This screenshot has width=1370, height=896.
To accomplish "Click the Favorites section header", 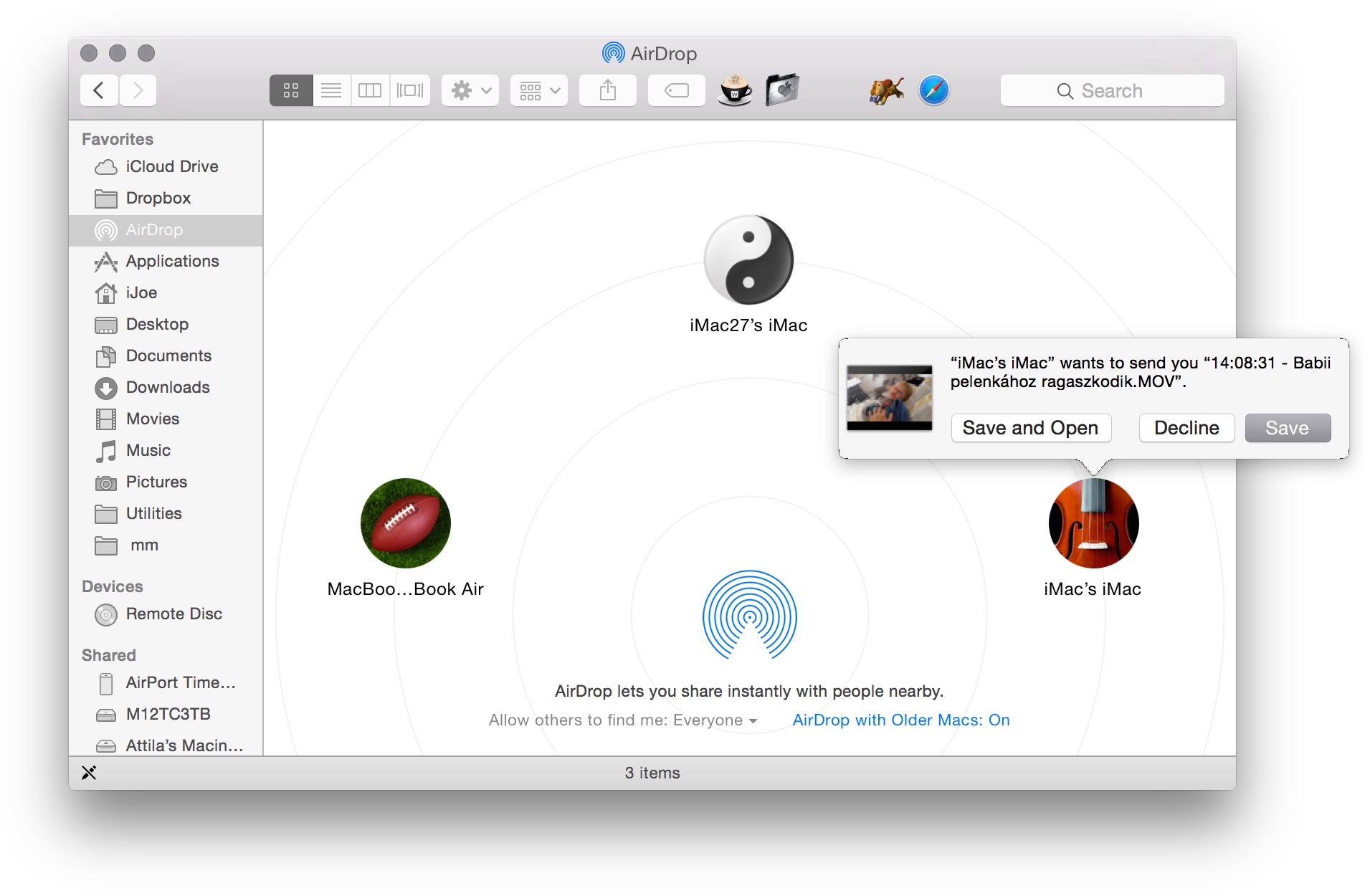I will 118,139.
